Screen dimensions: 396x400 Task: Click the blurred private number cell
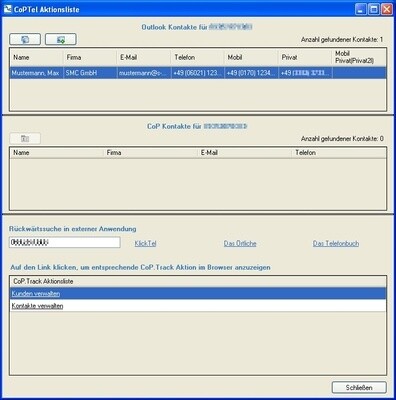(305, 73)
